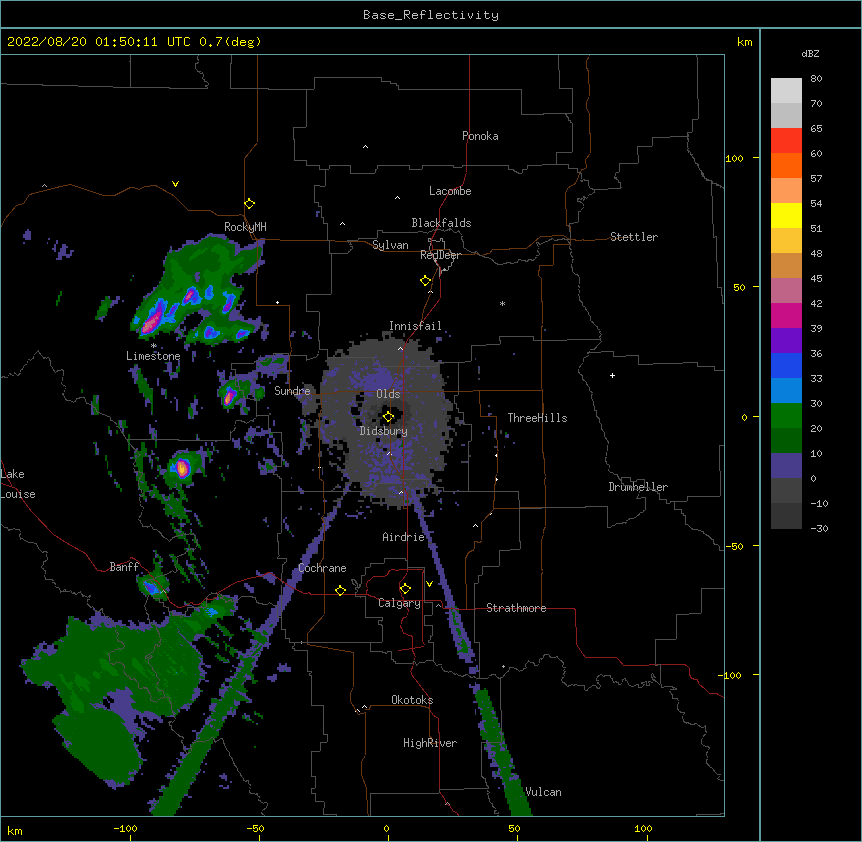The width and height of the screenshot is (862, 842).
Task: Click the Lake Louise label
Action: (x=18, y=484)
